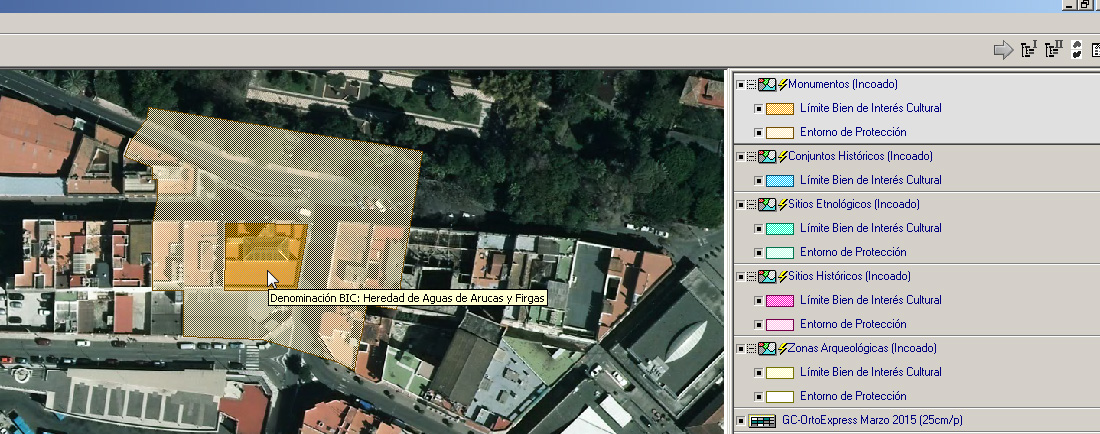This screenshot has width=1100, height=434.
Task: Toggle visibility of Sitios Históricos (Incoado) group
Action: point(740,277)
